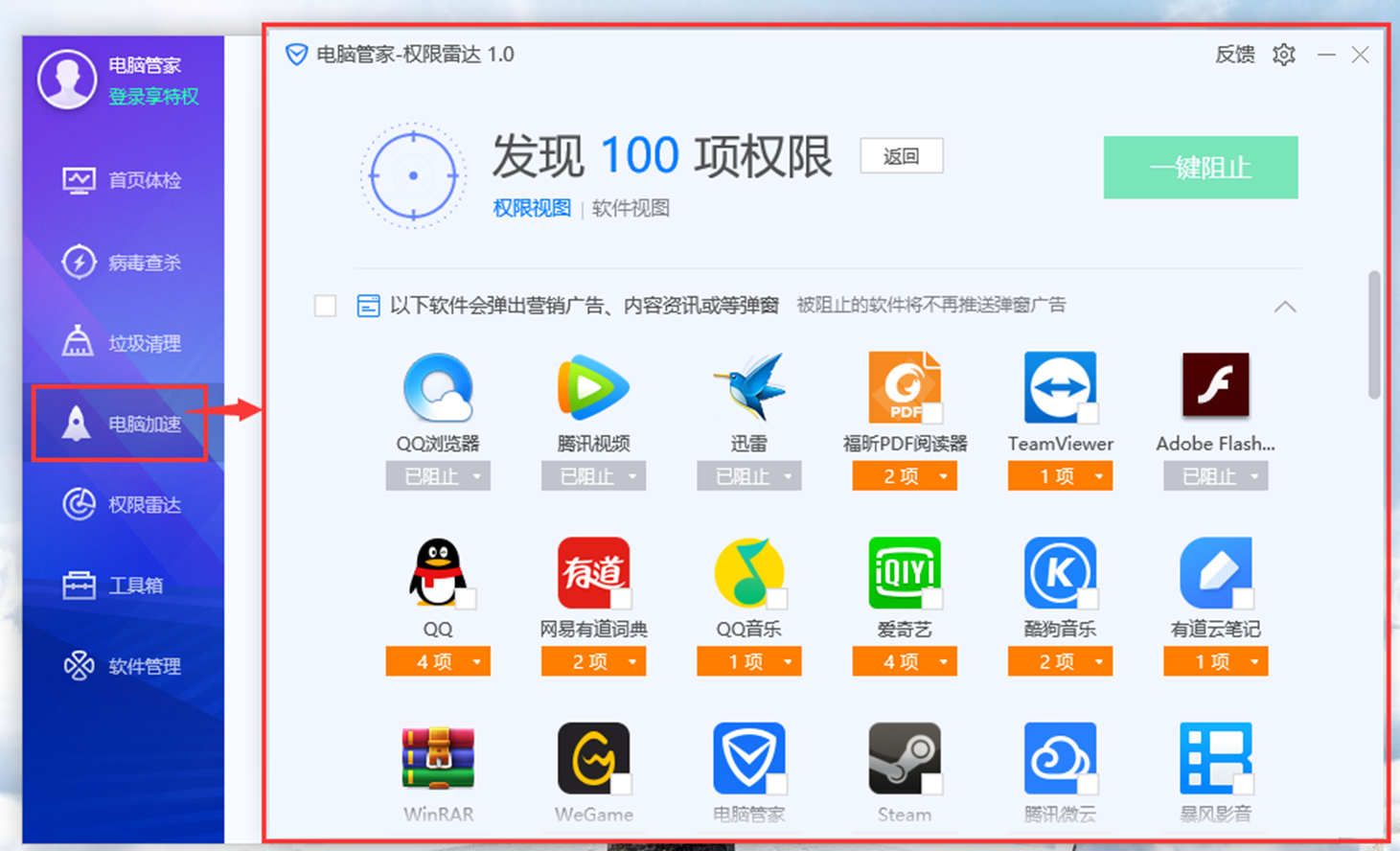
Task: Click the 腾讯微云 cloud icon
Action: [1060, 758]
